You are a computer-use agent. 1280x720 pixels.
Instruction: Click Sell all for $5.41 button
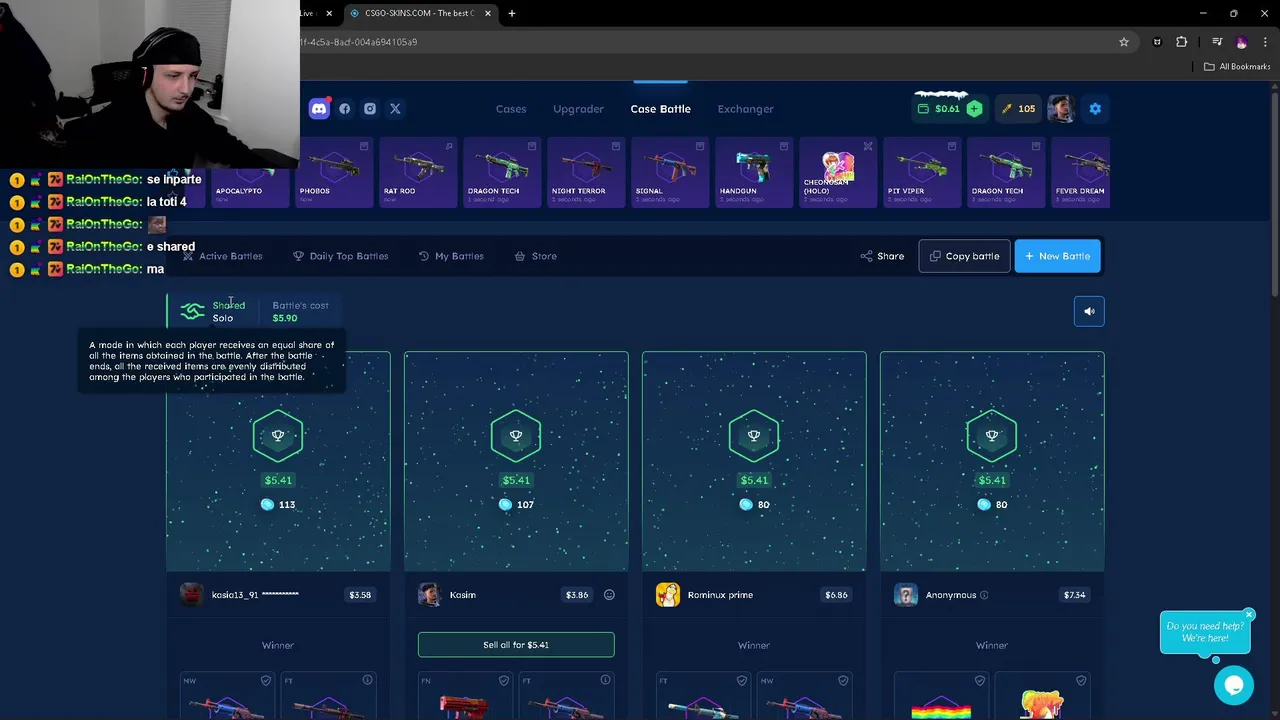pos(516,645)
